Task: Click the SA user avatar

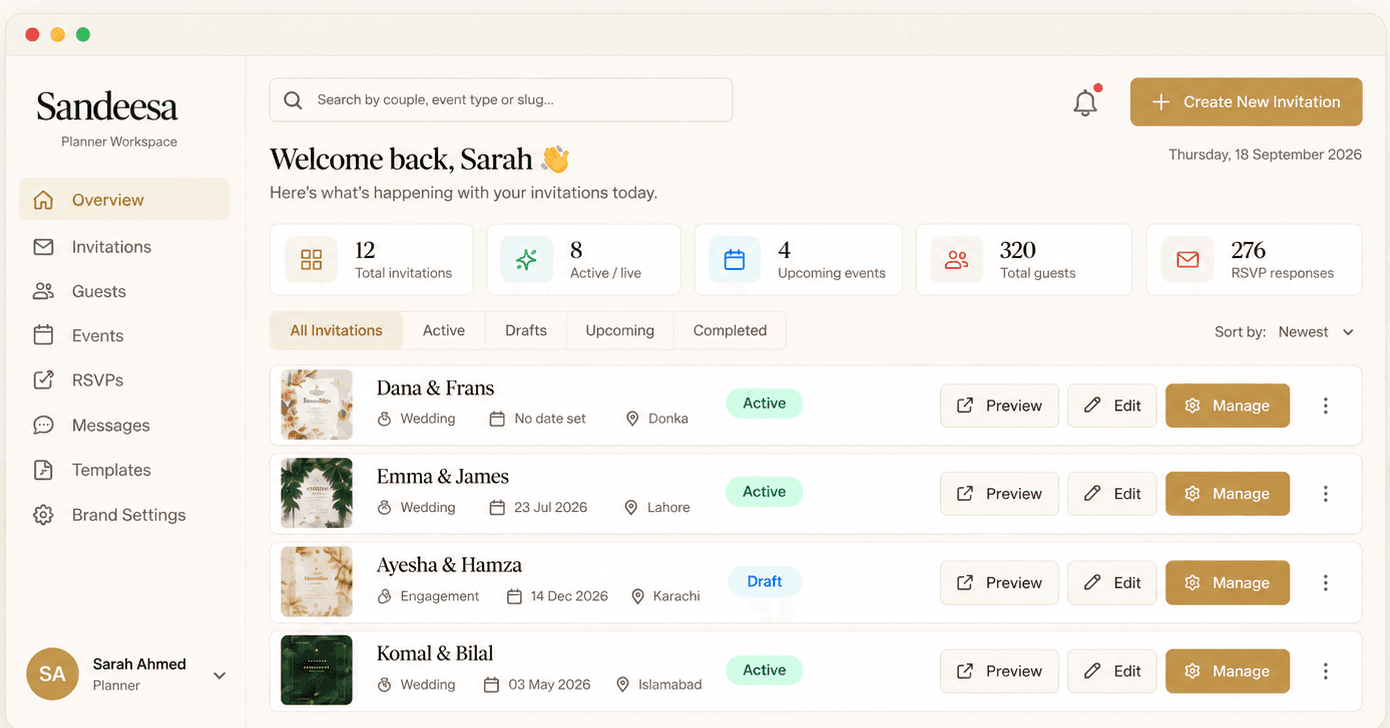Action: pyautogui.click(x=52, y=674)
